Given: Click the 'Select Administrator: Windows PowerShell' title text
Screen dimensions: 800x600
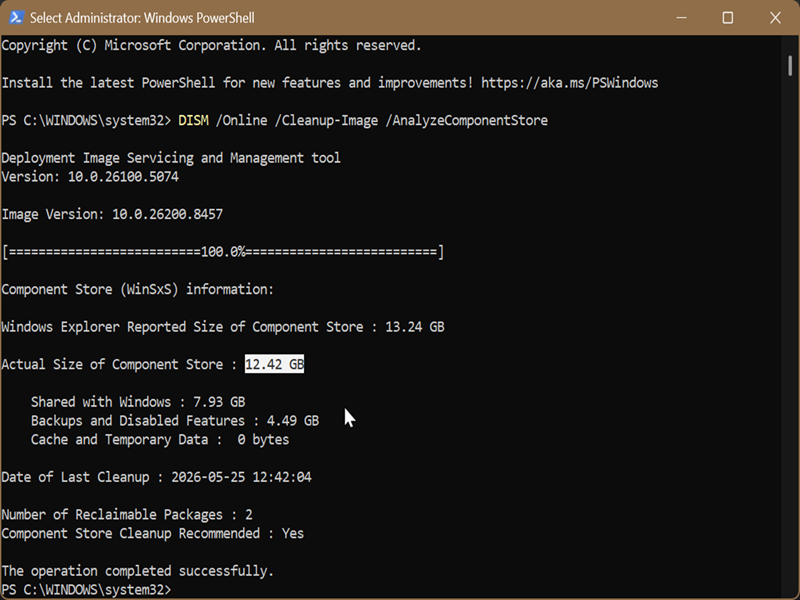Looking at the screenshot, I should 142,18.
